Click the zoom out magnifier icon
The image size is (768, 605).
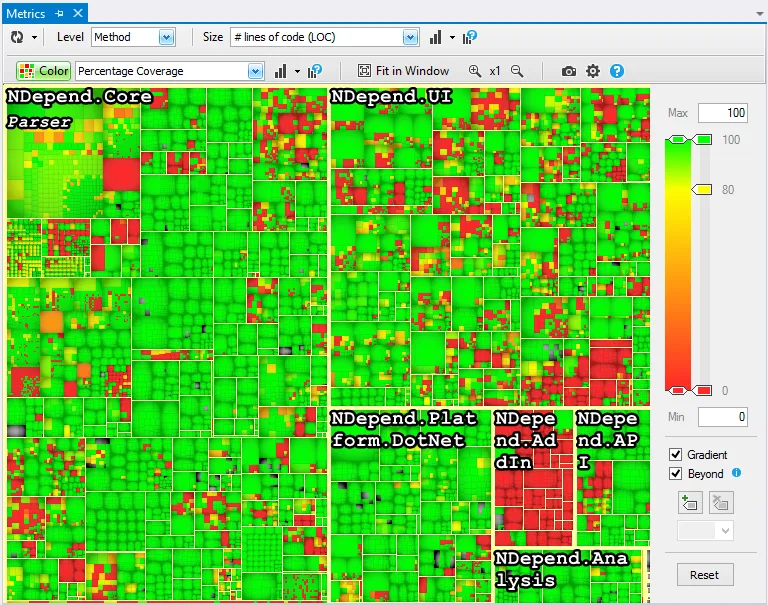517,71
